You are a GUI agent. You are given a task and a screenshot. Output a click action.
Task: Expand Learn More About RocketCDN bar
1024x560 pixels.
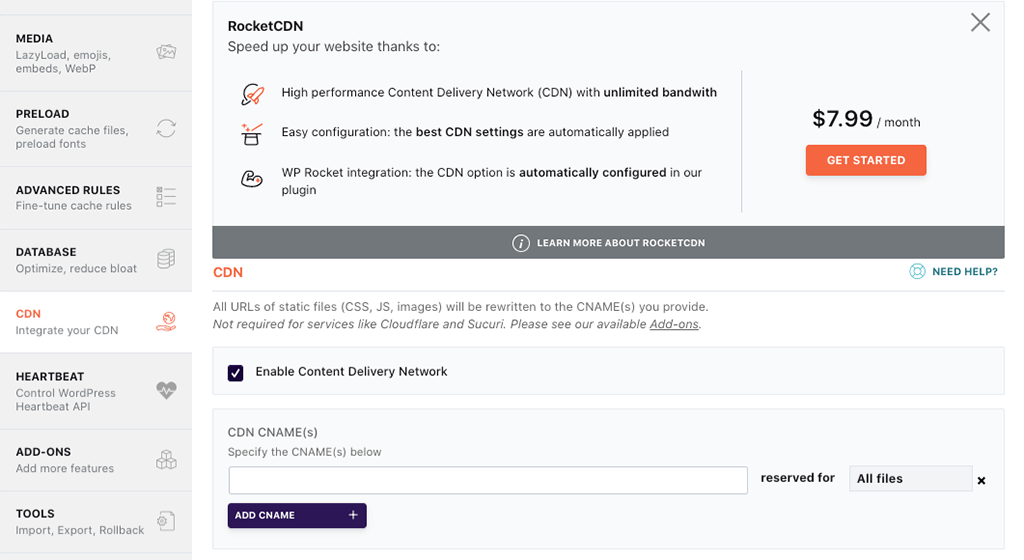pos(608,243)
